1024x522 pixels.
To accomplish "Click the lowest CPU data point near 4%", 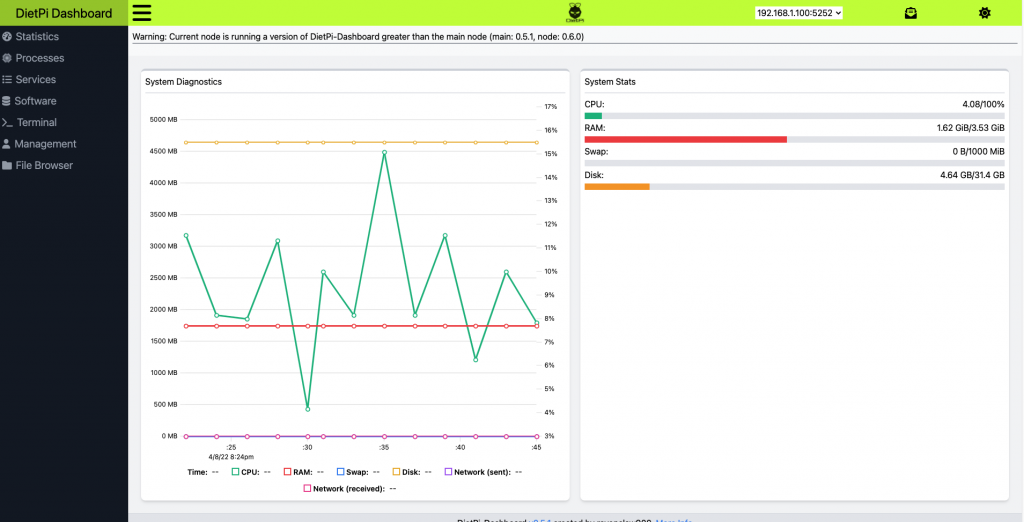I will [x=308, y=409].
